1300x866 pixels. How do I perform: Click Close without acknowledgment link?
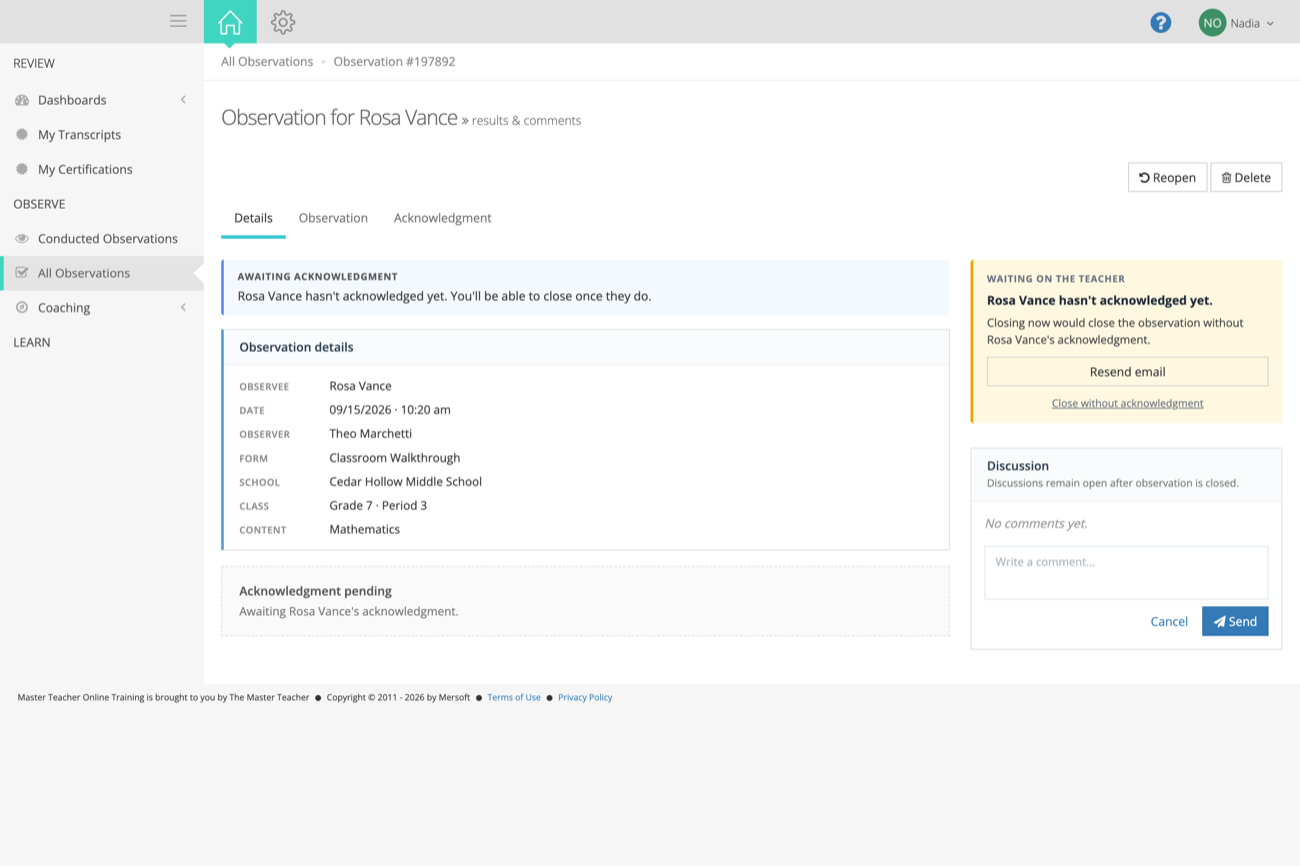tap(1127, 403)
